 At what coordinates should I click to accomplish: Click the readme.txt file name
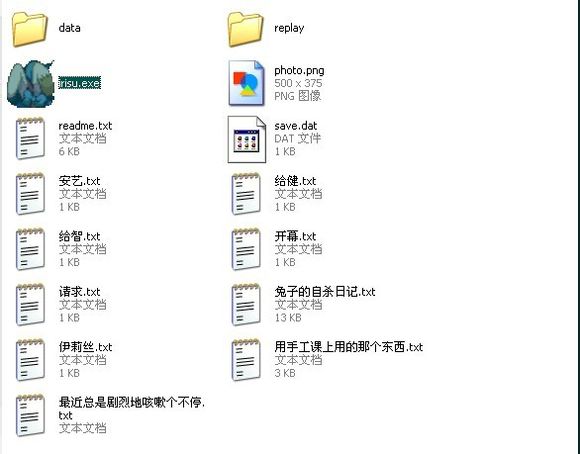[x=85, y=126]
